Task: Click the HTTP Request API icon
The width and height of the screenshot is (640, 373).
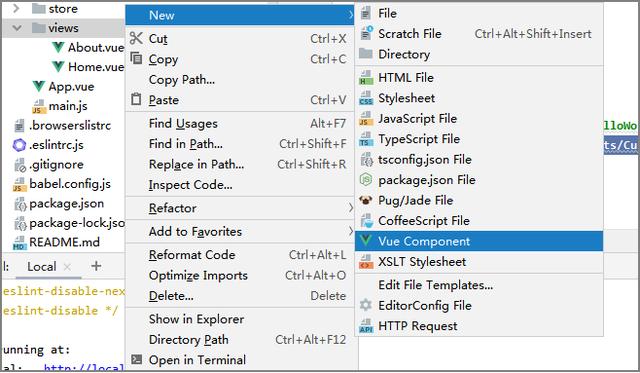Action: pyautogui.click(x=366, y=326)
